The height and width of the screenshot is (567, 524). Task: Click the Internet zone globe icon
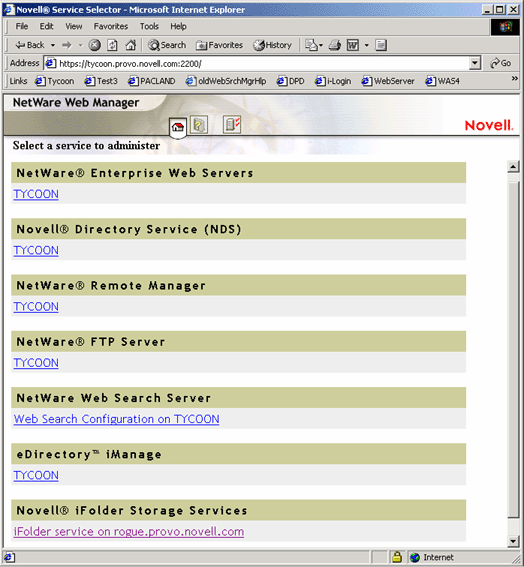coord(415,557)
